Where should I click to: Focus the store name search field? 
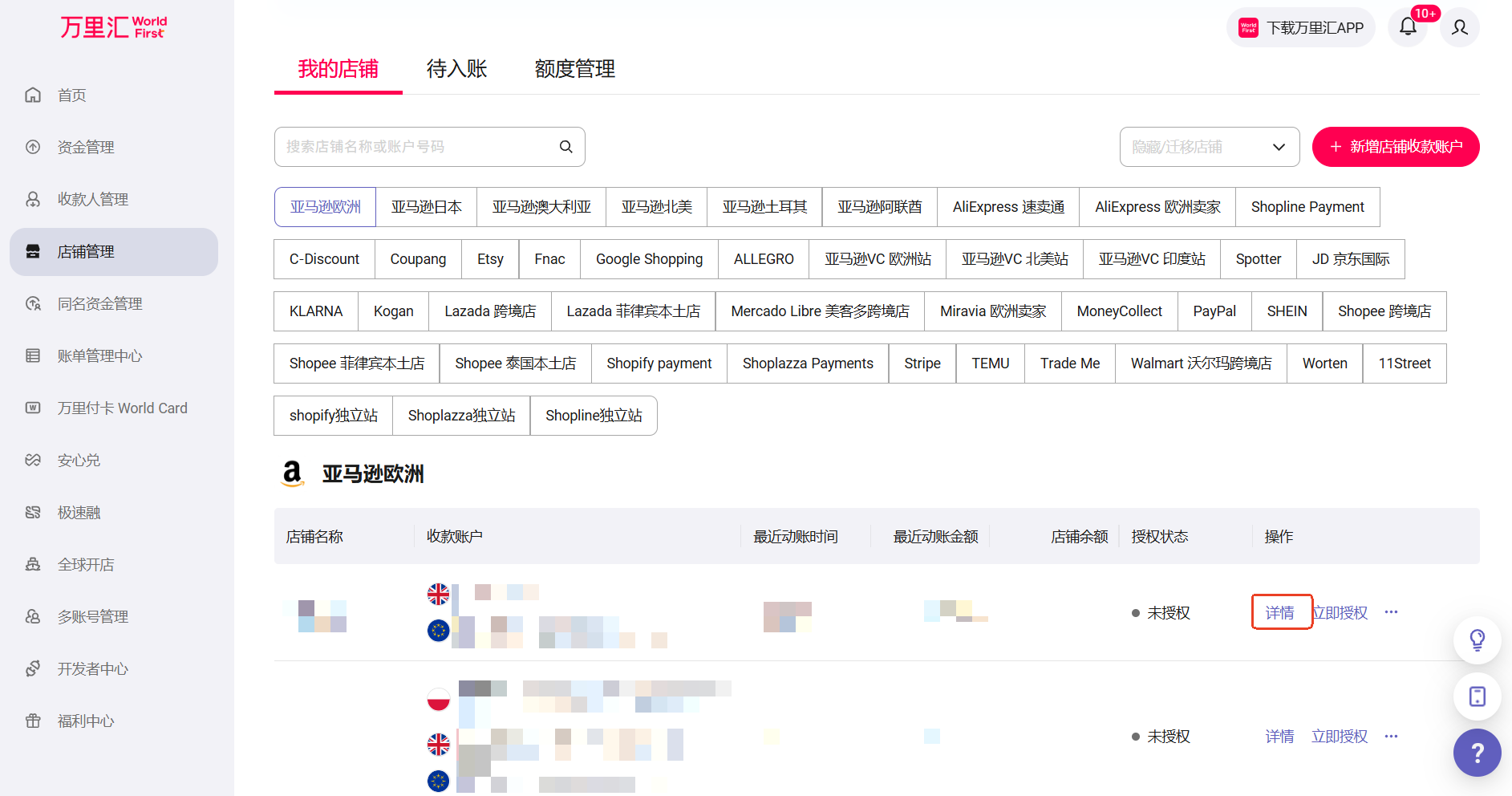click(x=417, y=147)
